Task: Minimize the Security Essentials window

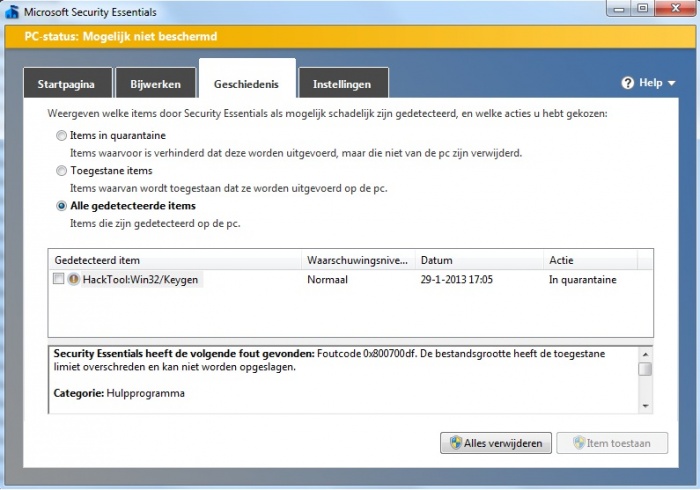Action: point(619,8)
